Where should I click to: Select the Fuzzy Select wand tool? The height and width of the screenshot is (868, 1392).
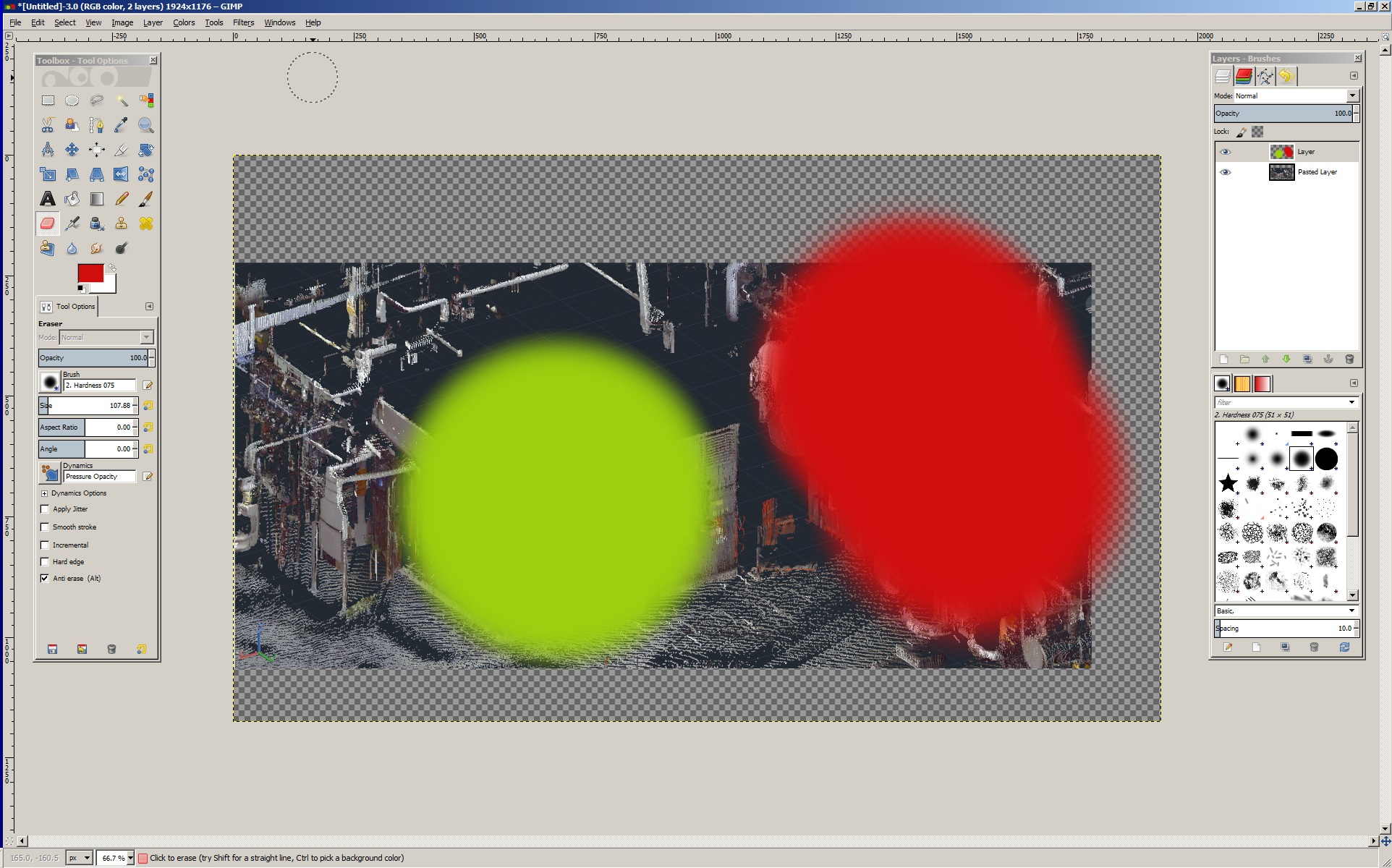click(x=122, y=101)
